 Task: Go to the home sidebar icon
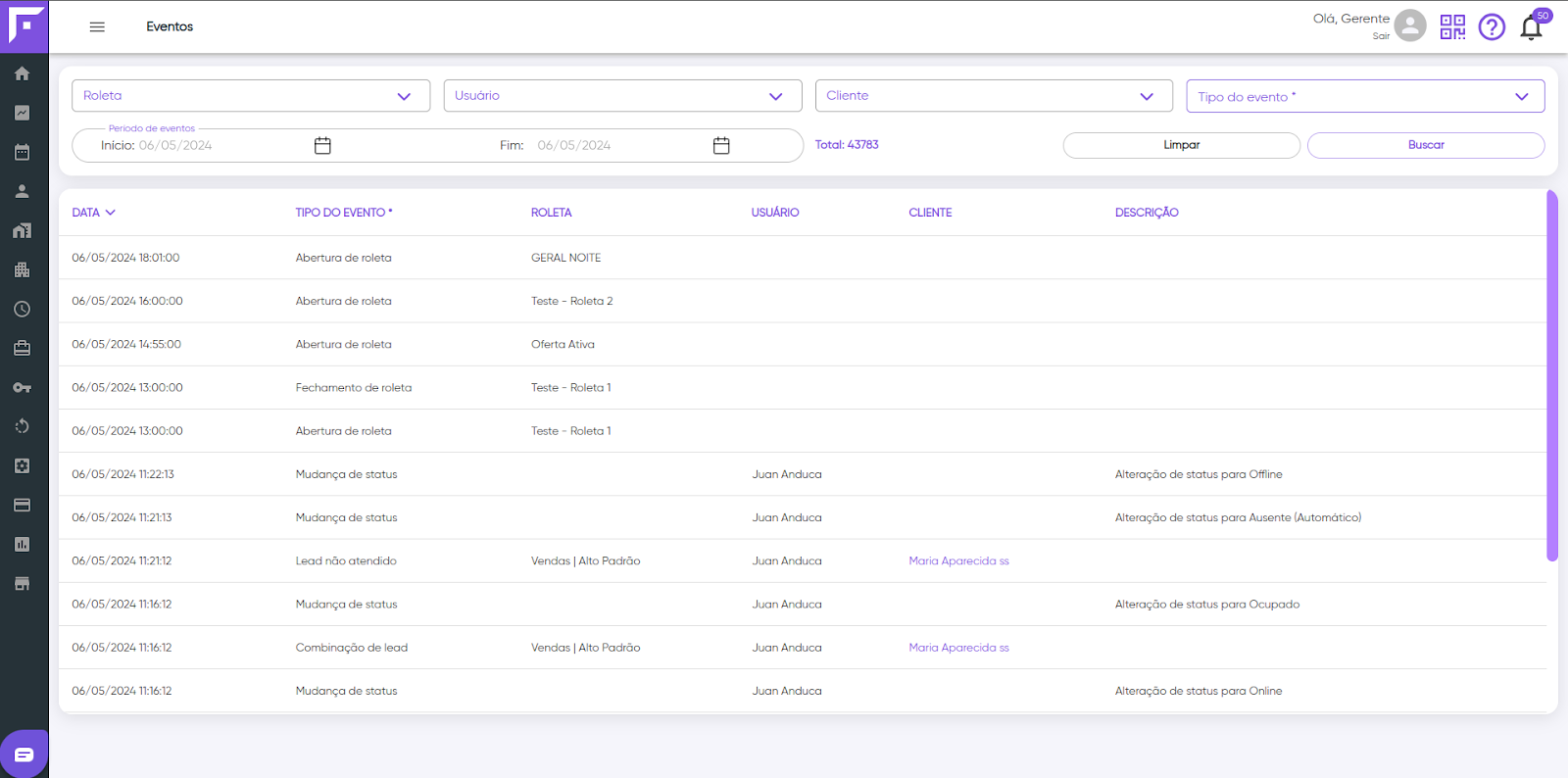22,73
